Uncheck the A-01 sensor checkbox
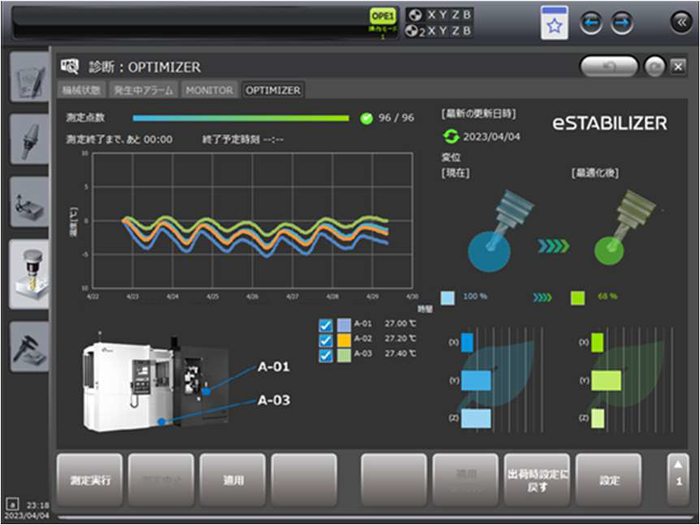Screen dimensions: 700x525 click(x=324, y=325)
